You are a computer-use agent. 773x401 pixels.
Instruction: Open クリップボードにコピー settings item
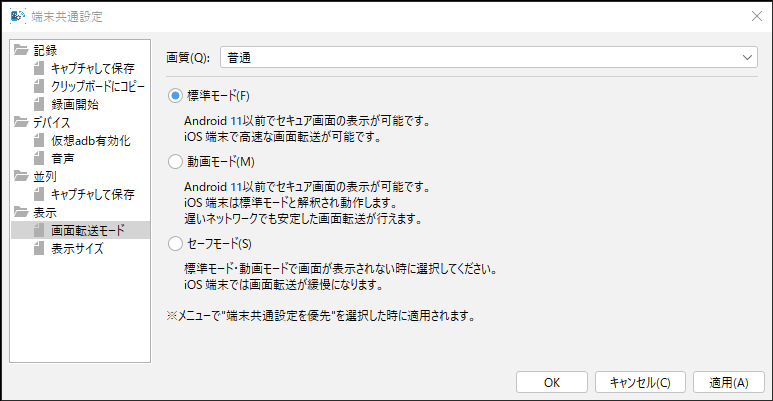[98, 86]
